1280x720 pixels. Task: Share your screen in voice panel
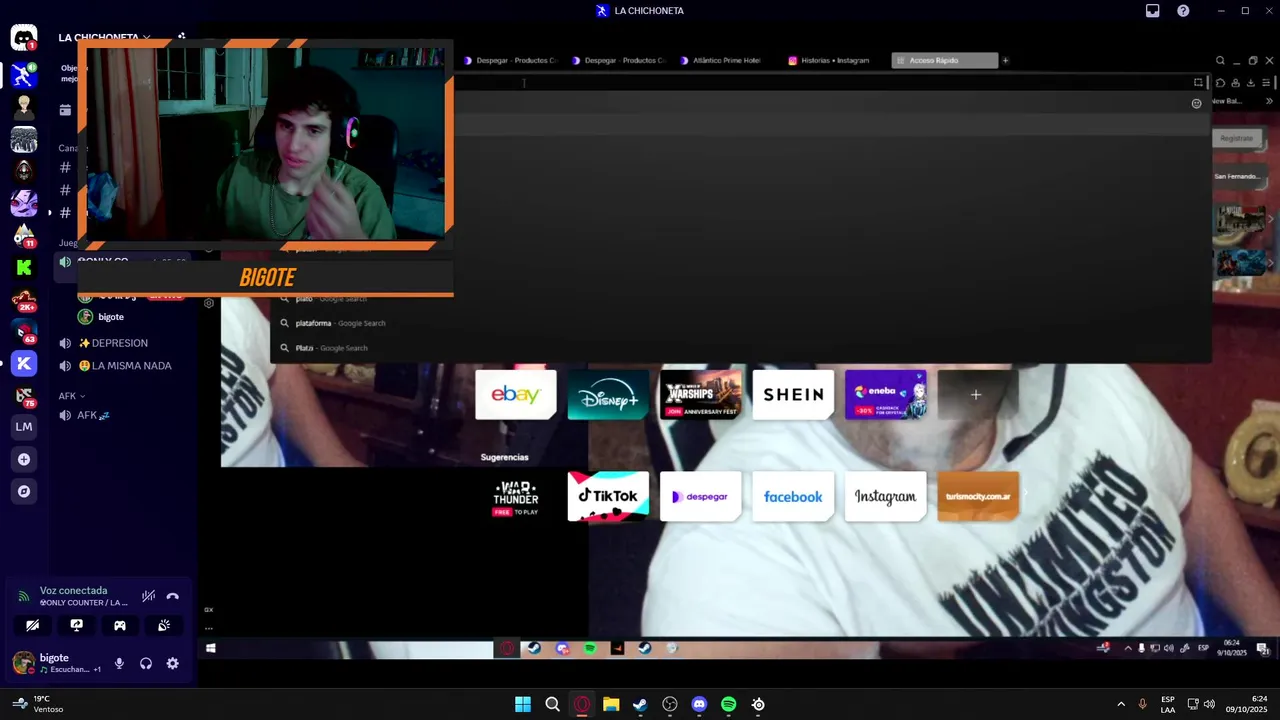pos(76,625)
